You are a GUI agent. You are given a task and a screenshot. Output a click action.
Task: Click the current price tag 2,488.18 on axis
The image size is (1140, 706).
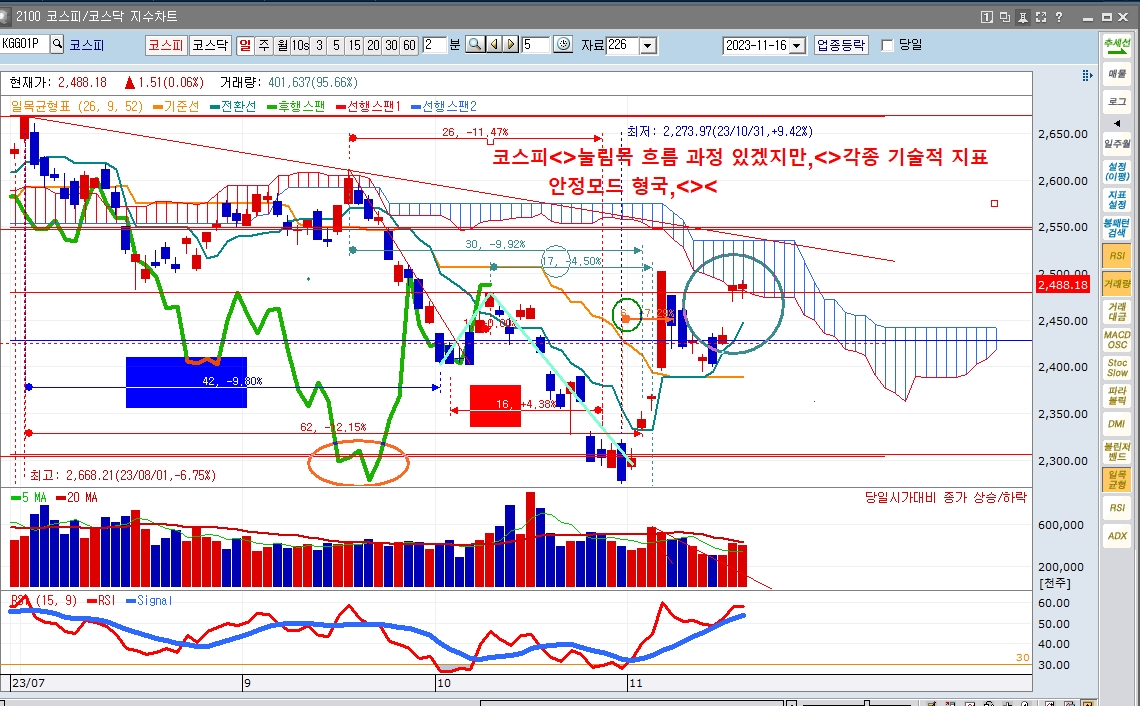click(x=1063, y=285)
